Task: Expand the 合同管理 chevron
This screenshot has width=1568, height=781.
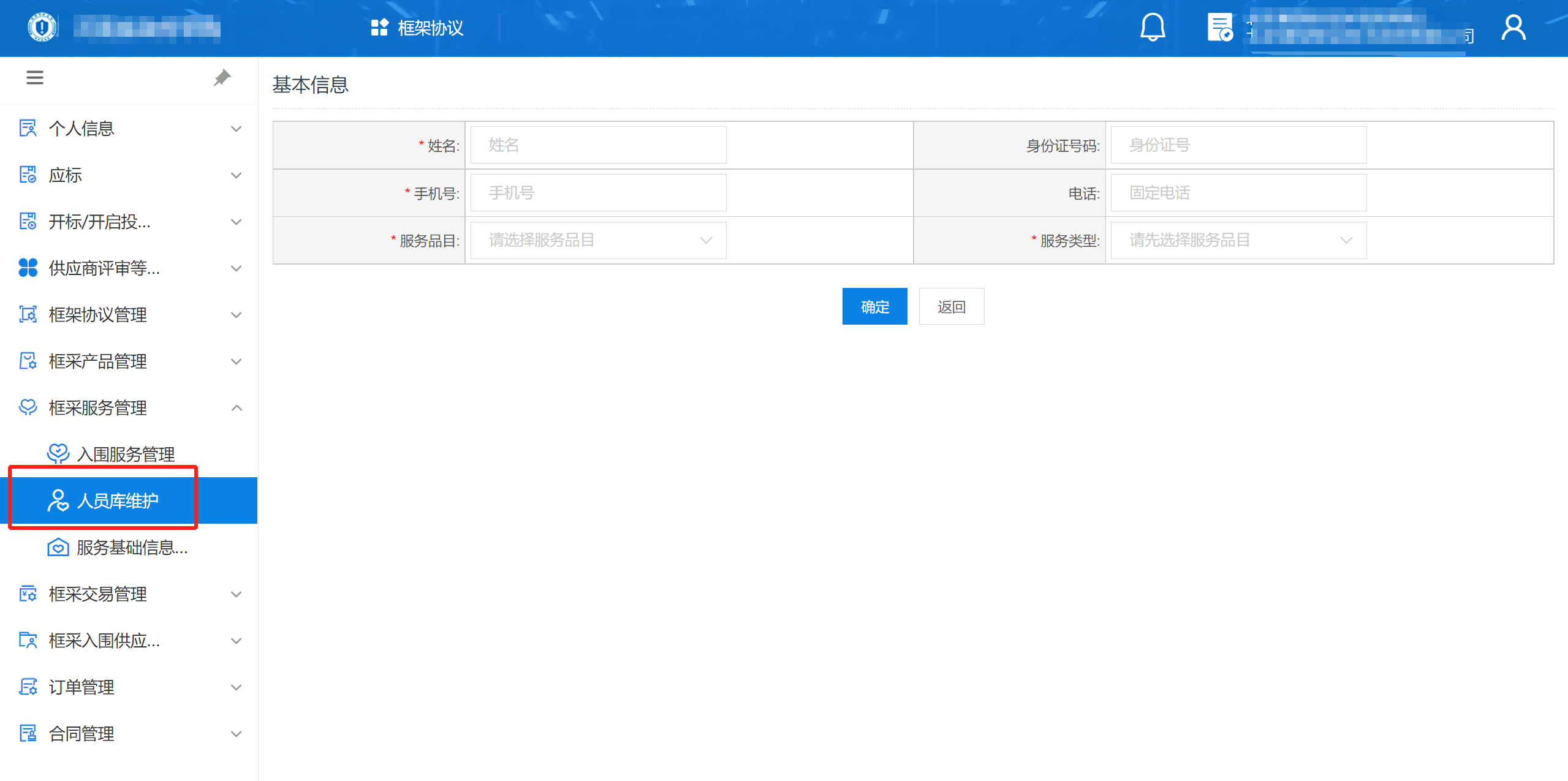Action: (237, 734)
